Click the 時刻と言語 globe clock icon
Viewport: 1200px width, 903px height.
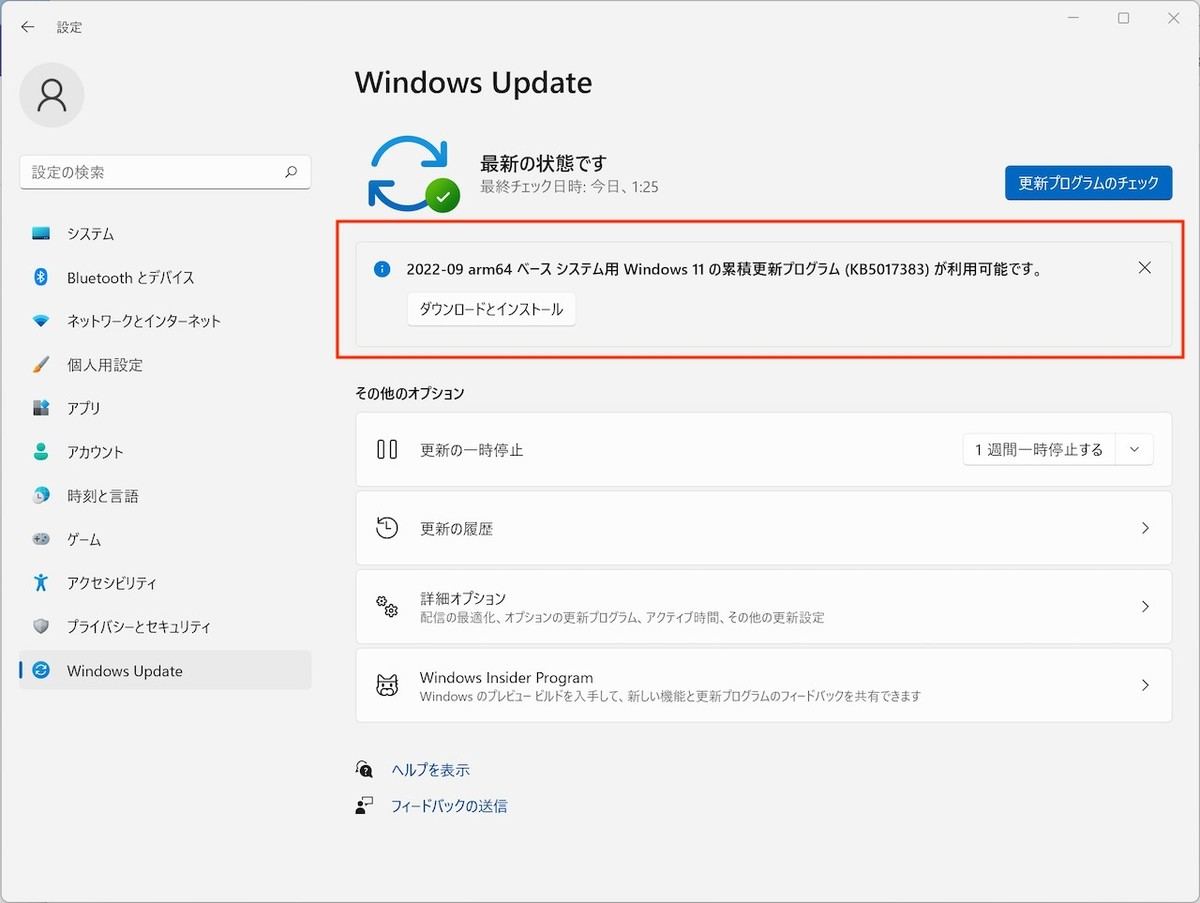(41, 496)
